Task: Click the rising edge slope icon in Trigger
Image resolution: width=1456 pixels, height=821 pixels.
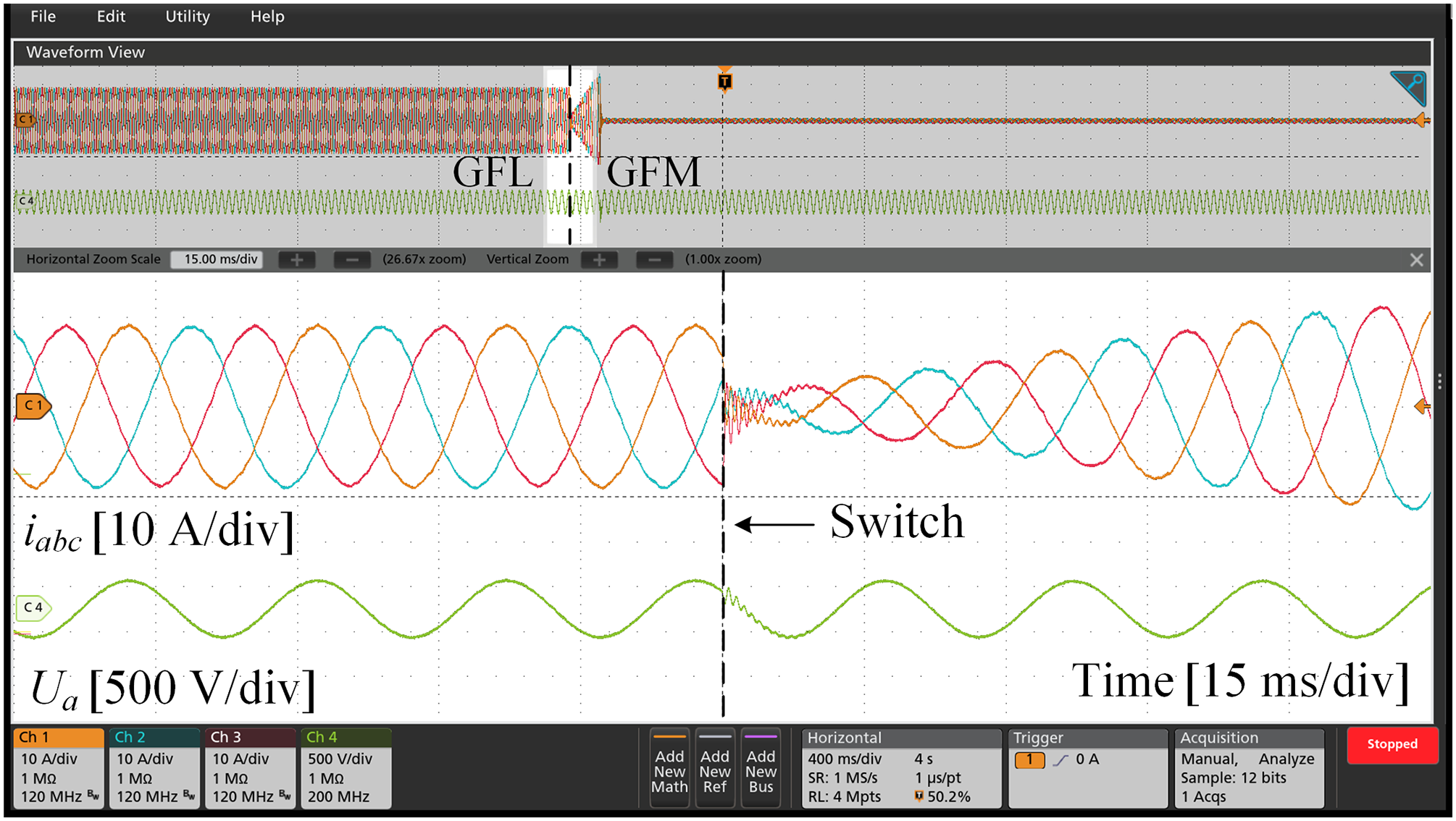Action: coord(1060,759)
